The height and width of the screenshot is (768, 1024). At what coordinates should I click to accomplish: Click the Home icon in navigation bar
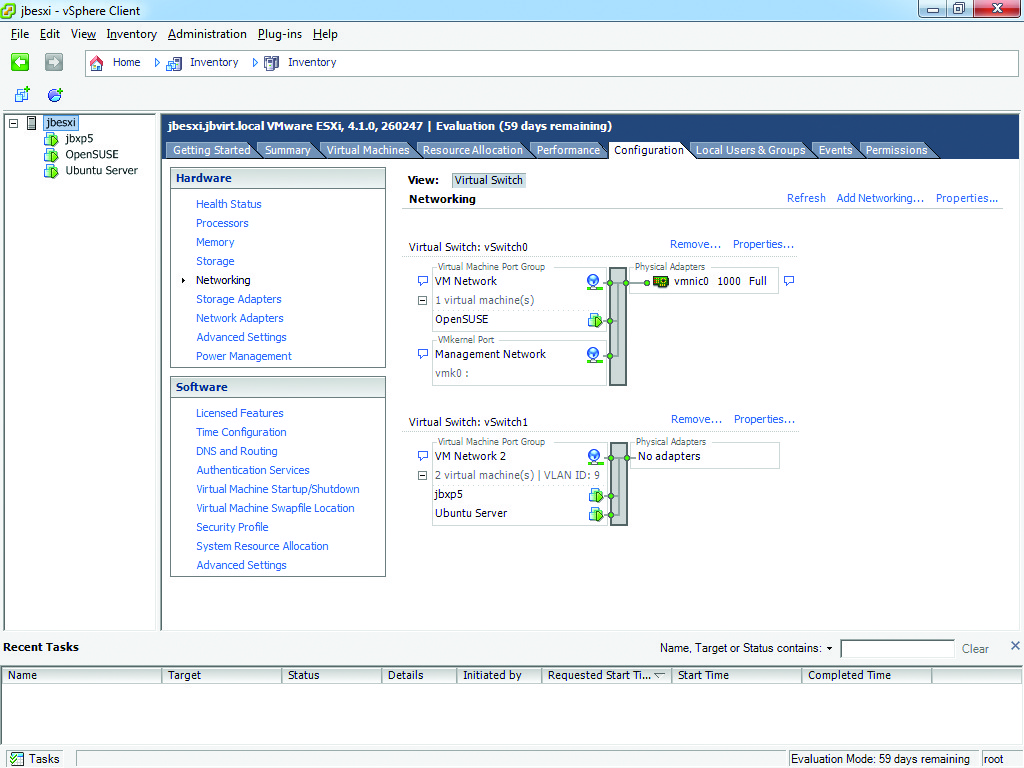tap(97, 62)
